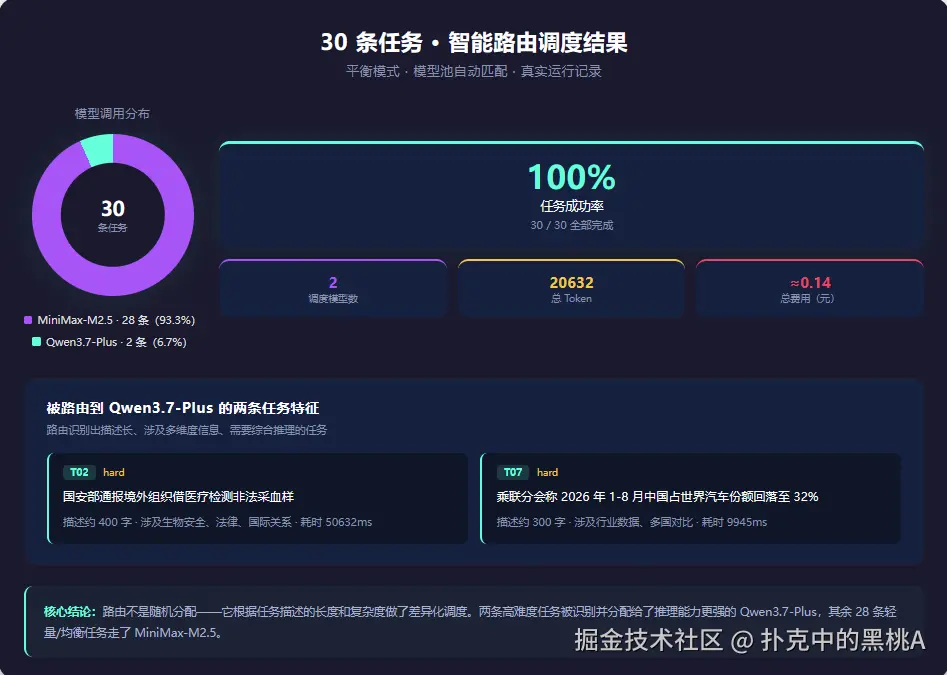Click the "总费用（元）" label

pyautogui.click(x=807, y=298)
